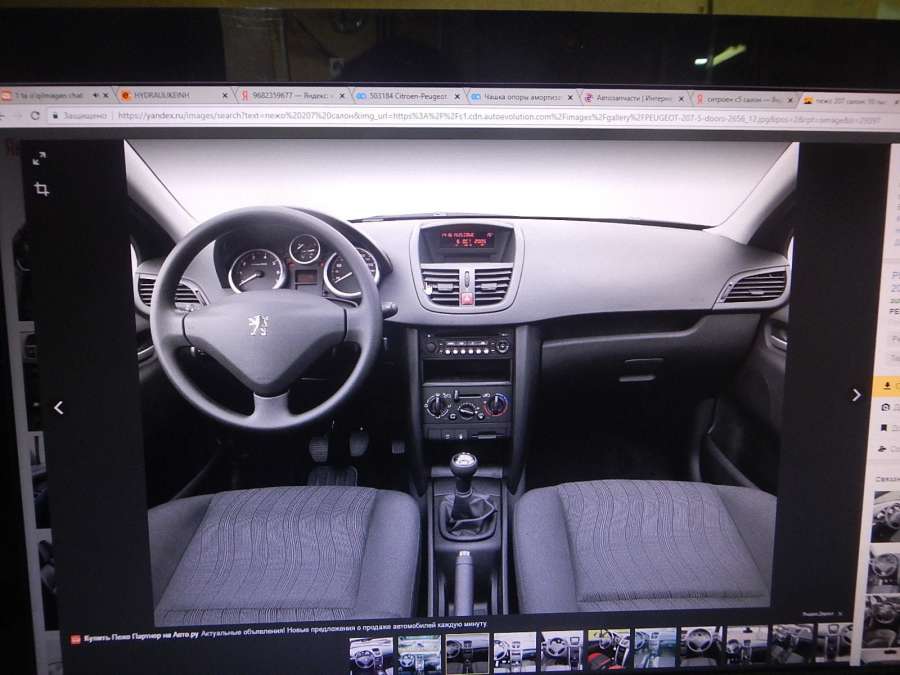This screenshot has width=900, height=675.
Task: Close the 503184 Citroen-Peugeot tab
Action: click(x=457, y=97)
